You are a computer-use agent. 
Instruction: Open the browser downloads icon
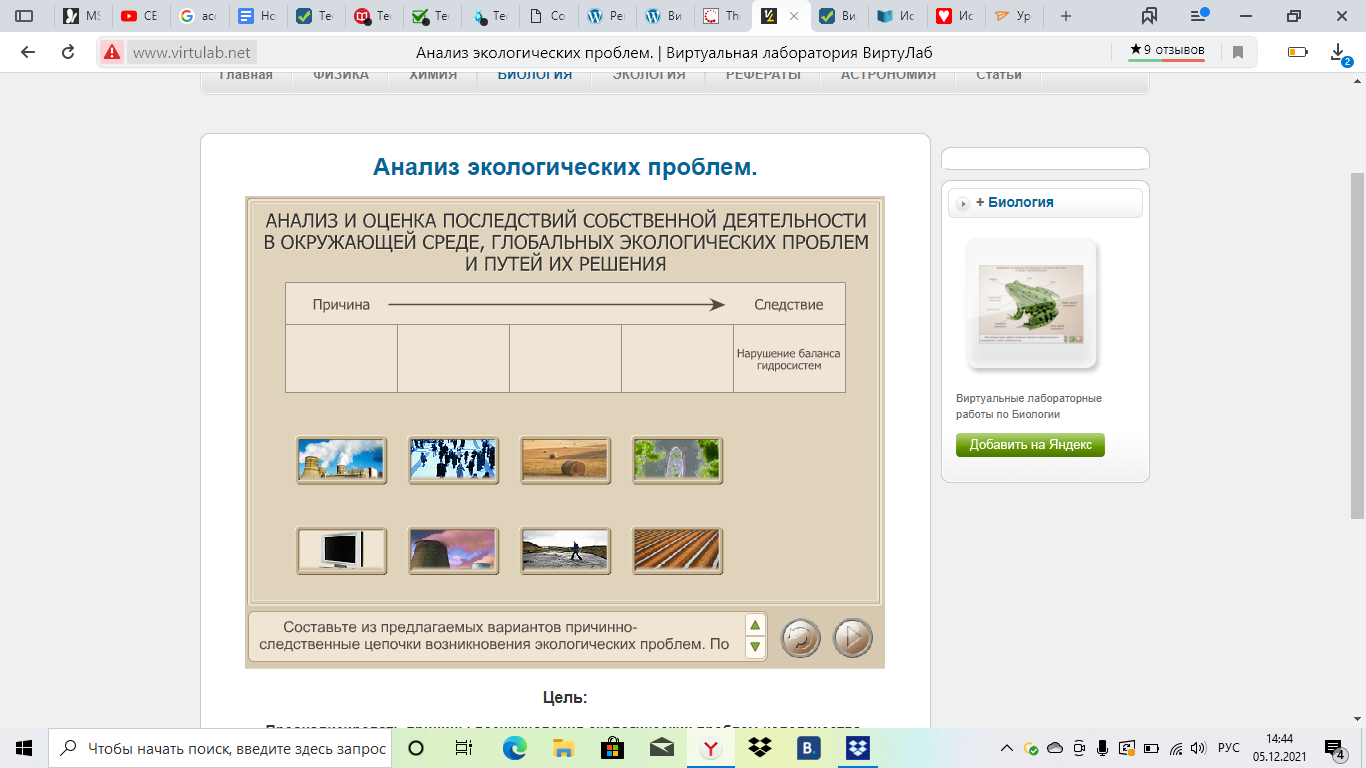(x=1338, y=52)
